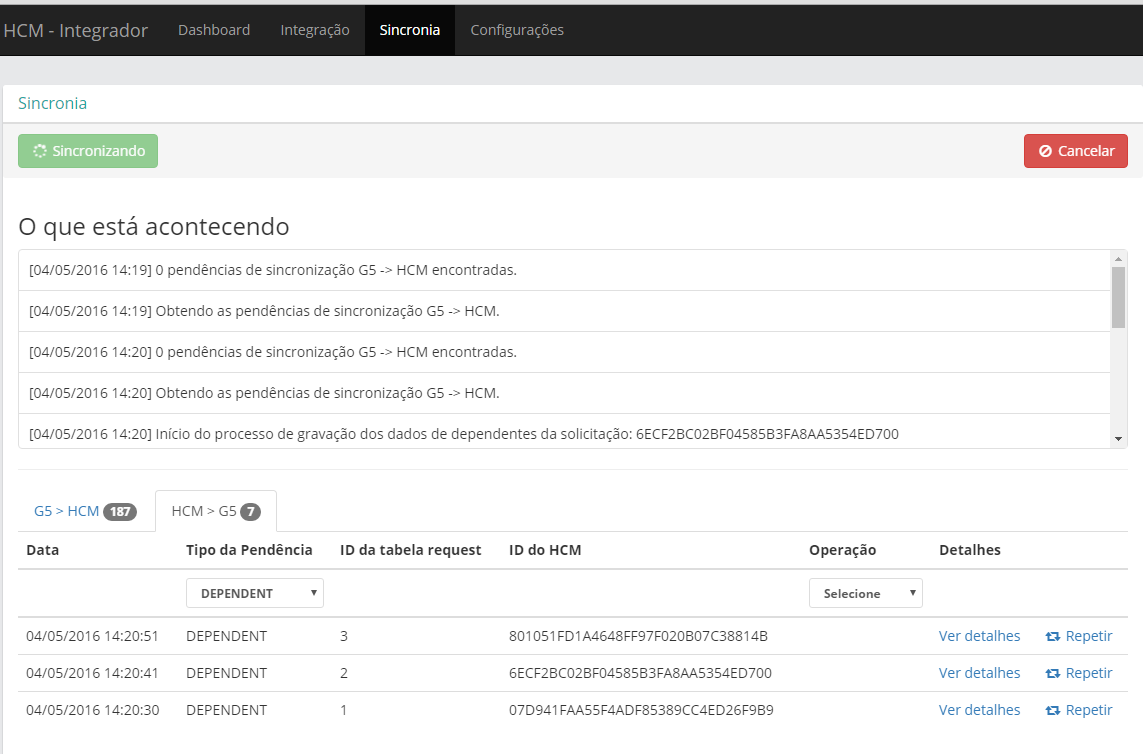Click Ver detalhes for 07D941FAA55F4ADF85389CC4ED26F9B9

click(979, 710)
